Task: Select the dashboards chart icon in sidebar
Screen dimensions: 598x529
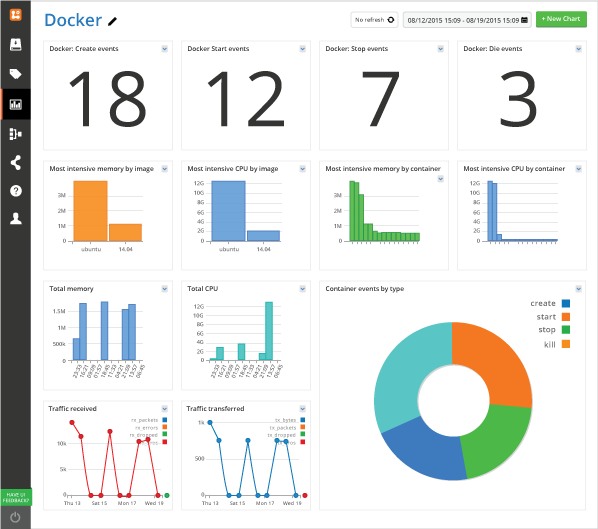Action: (x=16, y=104)
